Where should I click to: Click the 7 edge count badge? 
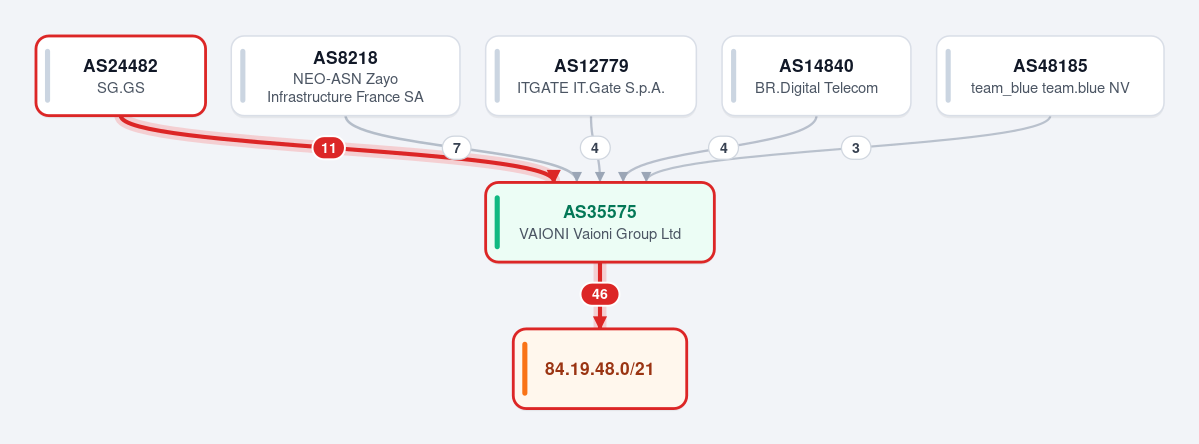point(457,148)
